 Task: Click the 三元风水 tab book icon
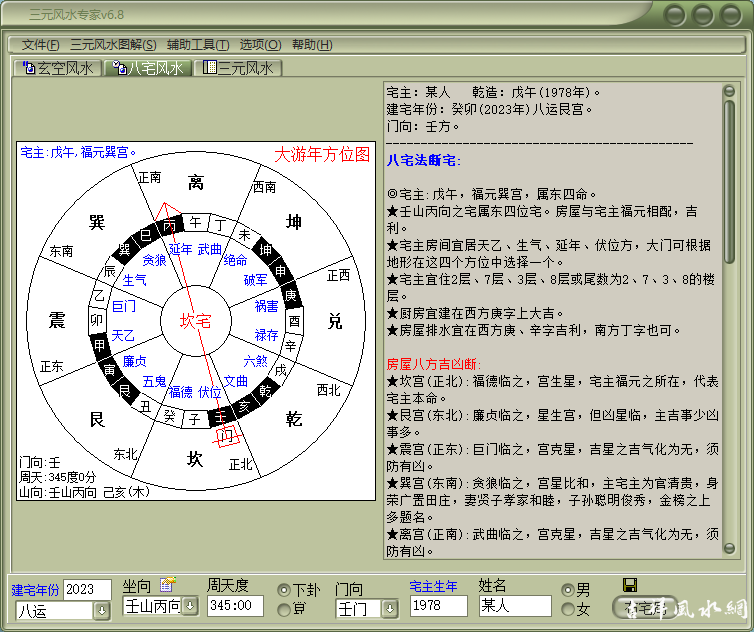(209, 68)
